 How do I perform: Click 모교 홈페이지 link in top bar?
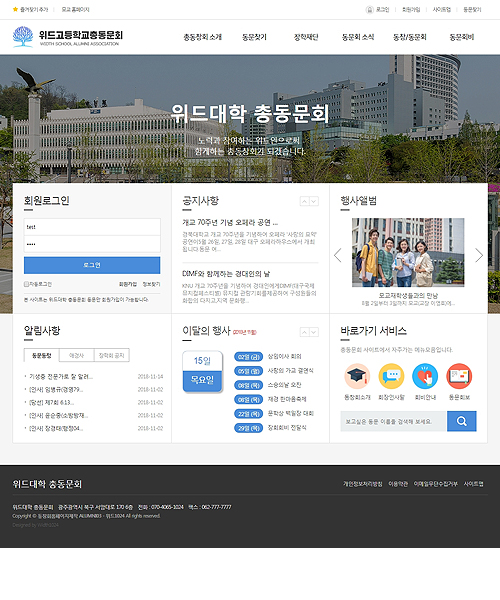(75, 10)
